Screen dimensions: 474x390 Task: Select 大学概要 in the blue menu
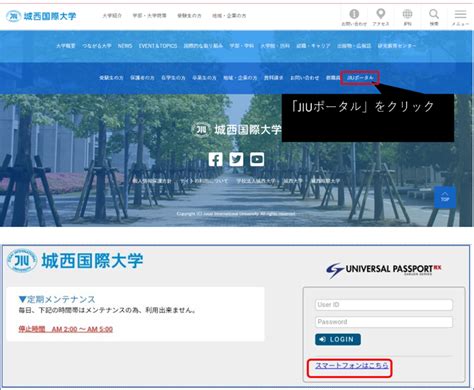pyautogui.click(x=66, y=46)
